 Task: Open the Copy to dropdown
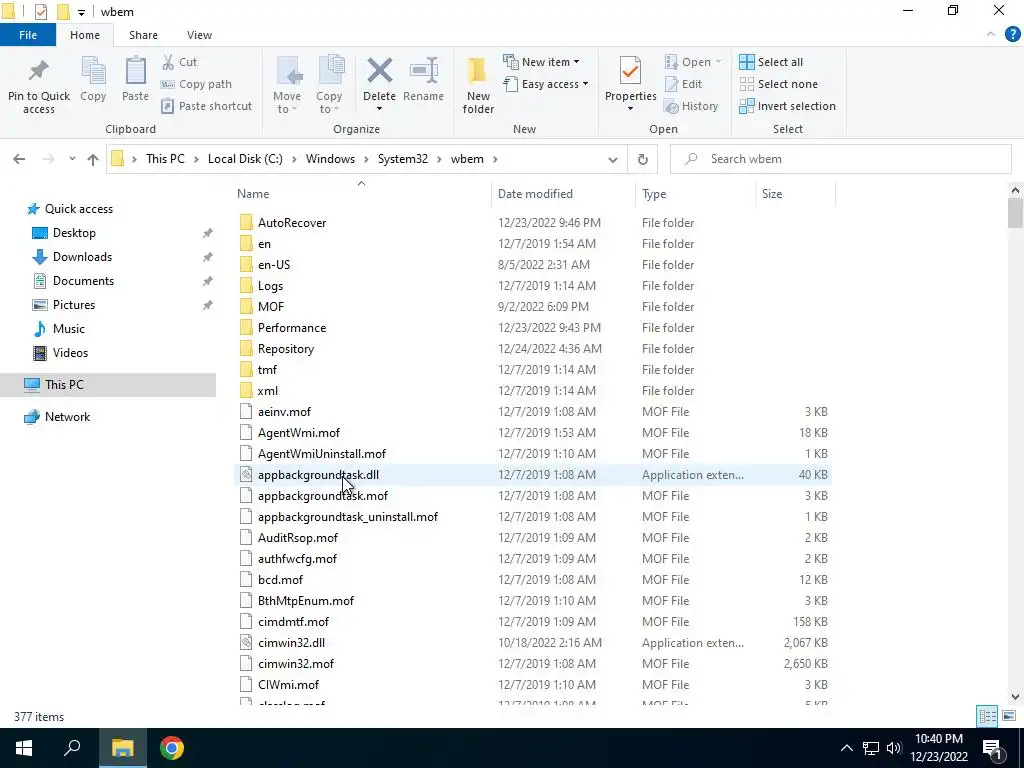tap(329, 86)
